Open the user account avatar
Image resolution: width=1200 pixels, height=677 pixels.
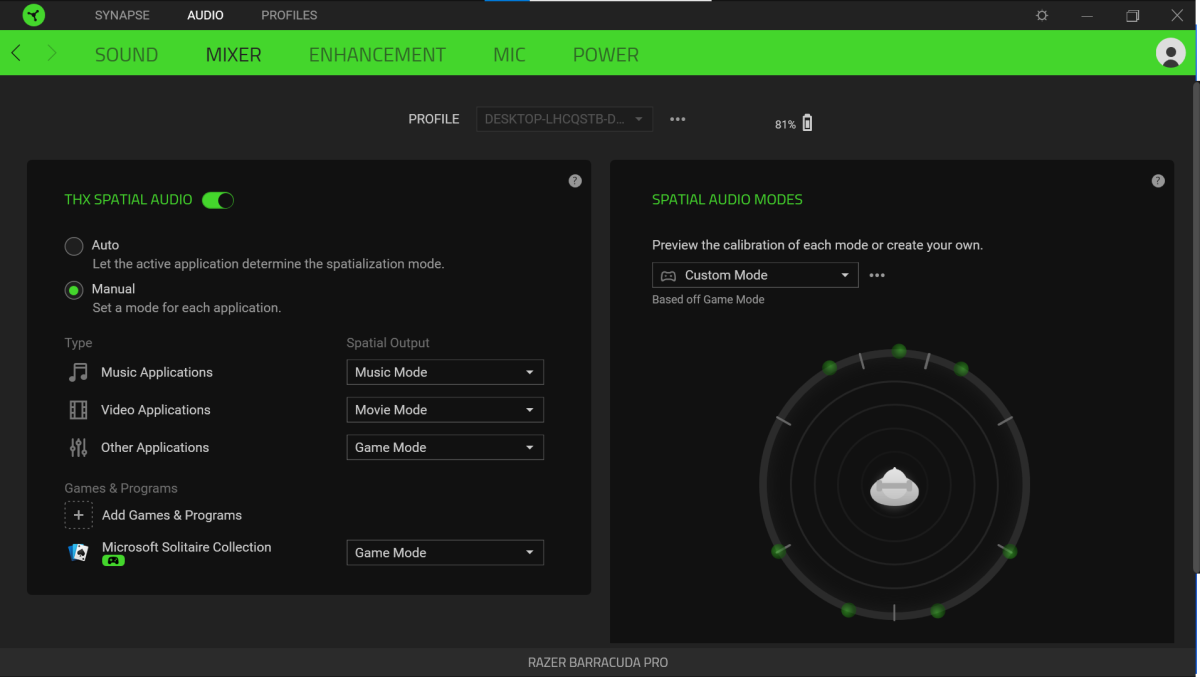click(x=1170, y=53)
